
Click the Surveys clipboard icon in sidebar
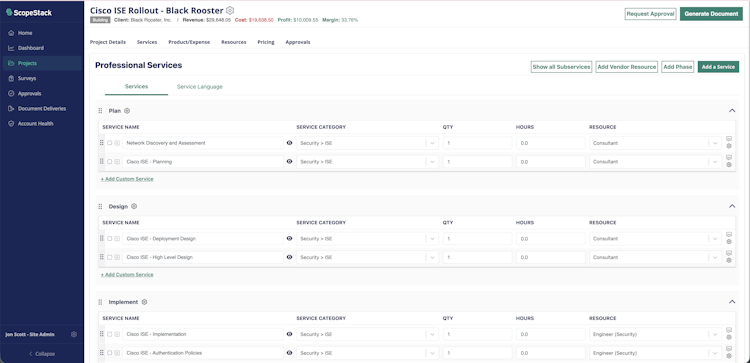tap(11, 78)
